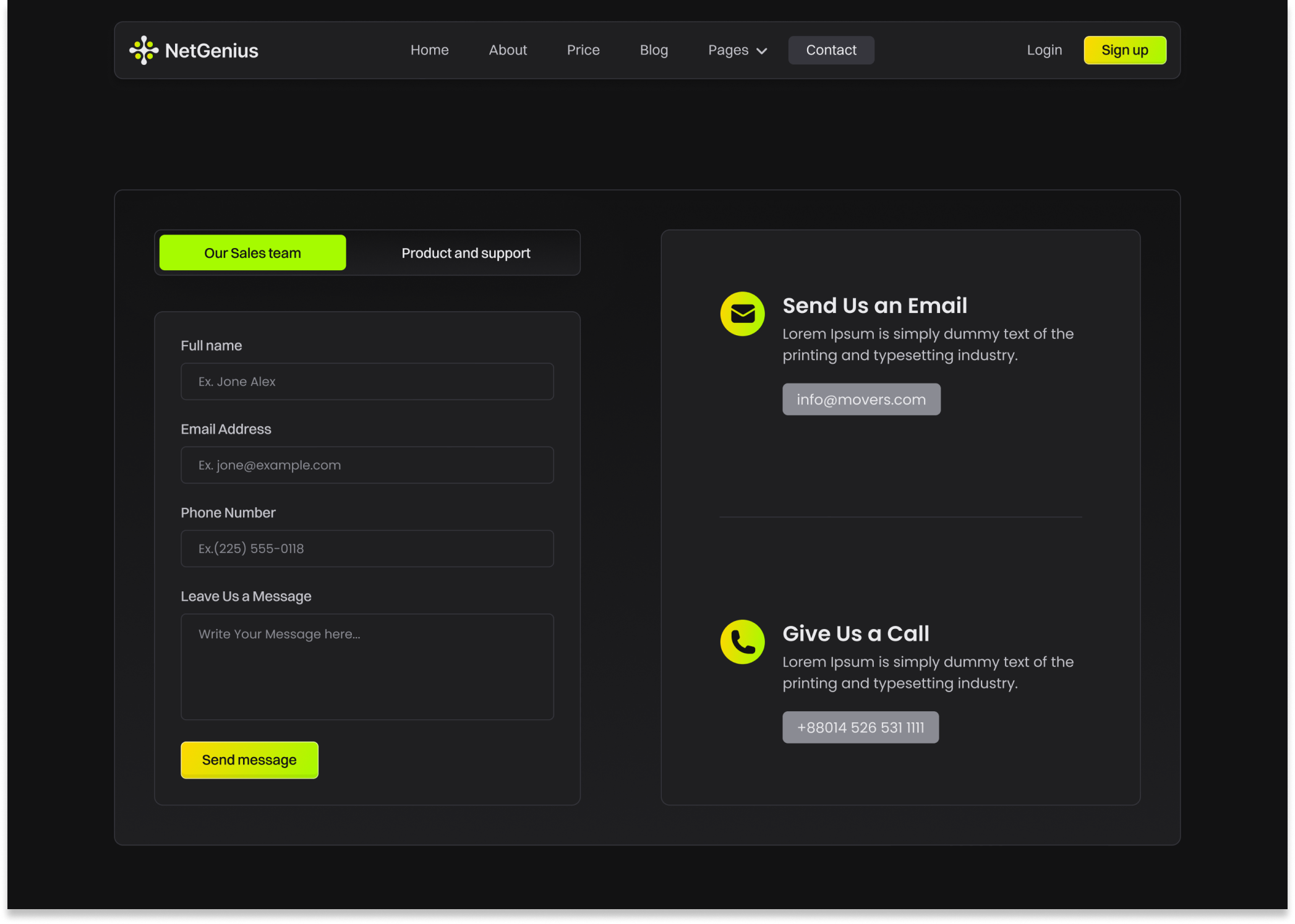The height and width of the screenshot is (924, 1295).
Task: Click the Login link
Action: pyautogui.click(x=1044, y=50)
